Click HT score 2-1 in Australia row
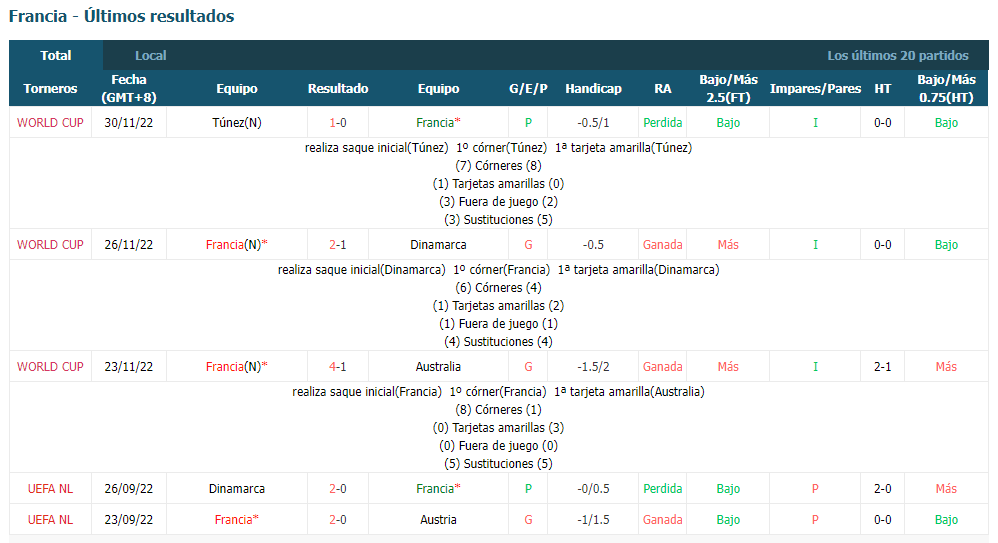 tap(882, 367)
